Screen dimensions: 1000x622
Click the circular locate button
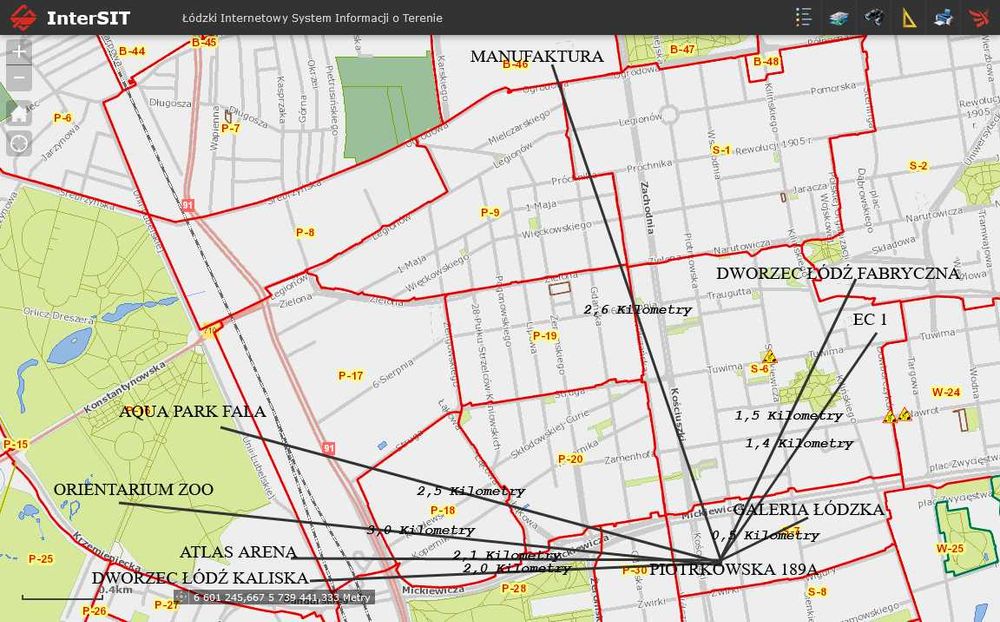[x=19, y=144]
